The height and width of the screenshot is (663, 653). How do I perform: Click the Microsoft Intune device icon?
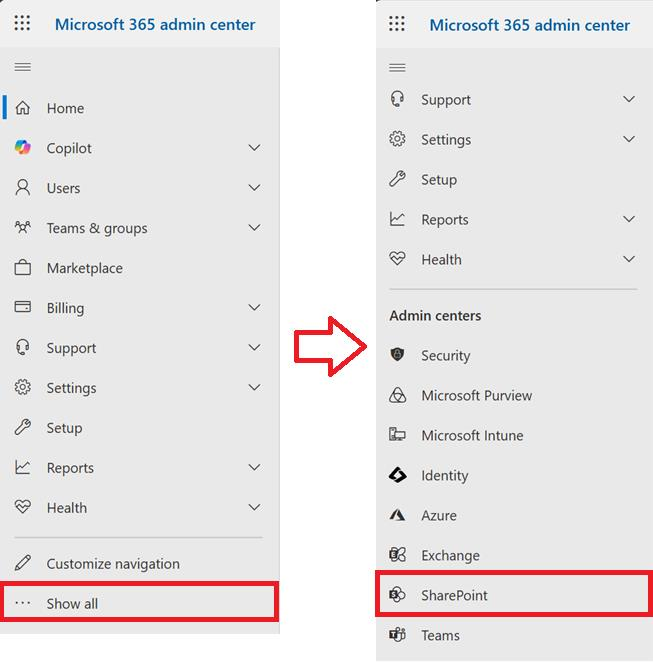pos(397,434)
